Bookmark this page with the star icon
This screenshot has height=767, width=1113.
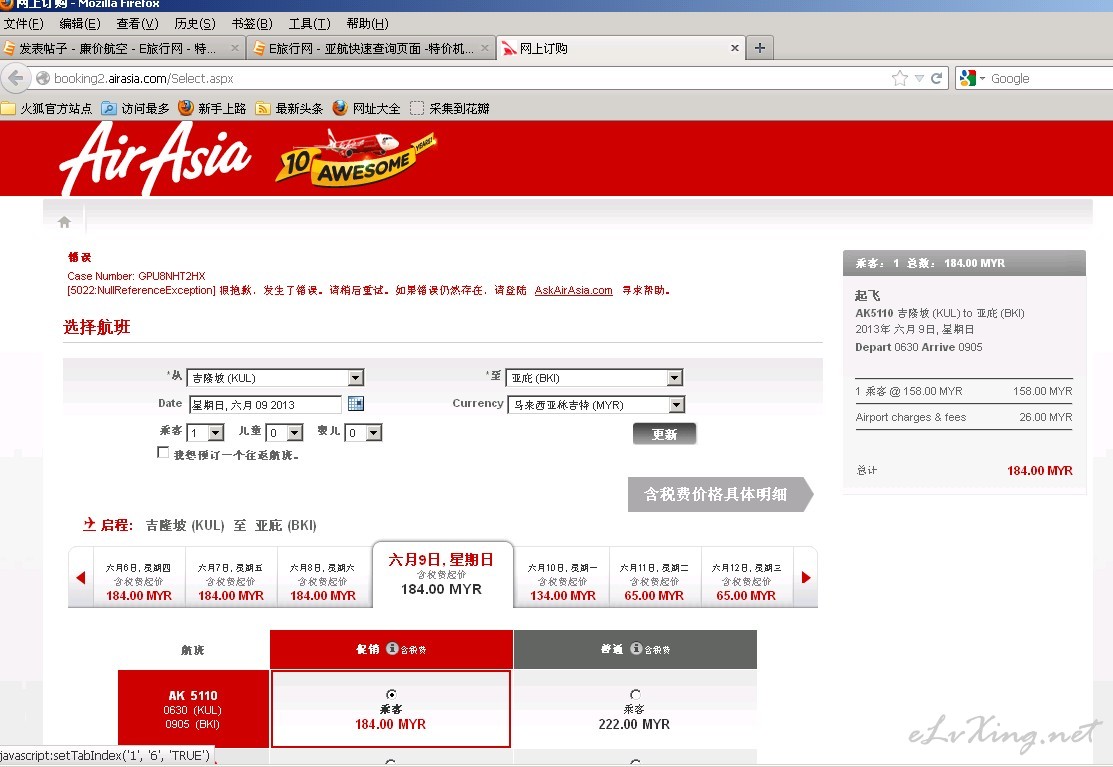click(x=900, y=79)
